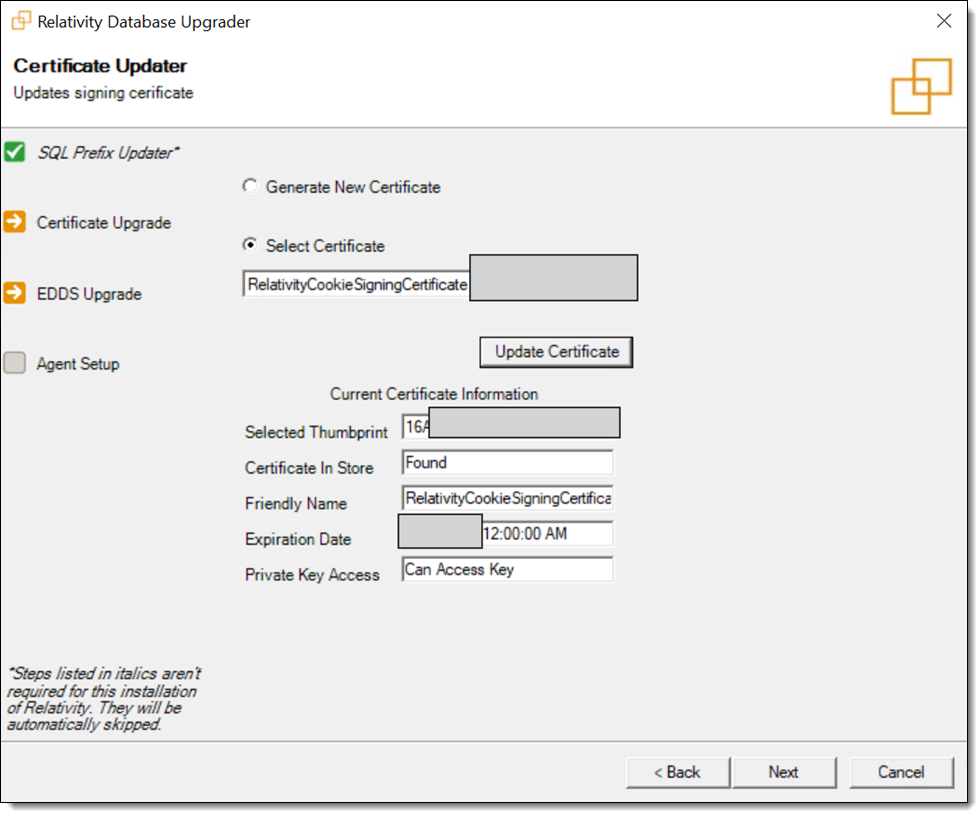The image size is (977, 813).
Task: Go back with the < Back button
Action: coord(678,773)
